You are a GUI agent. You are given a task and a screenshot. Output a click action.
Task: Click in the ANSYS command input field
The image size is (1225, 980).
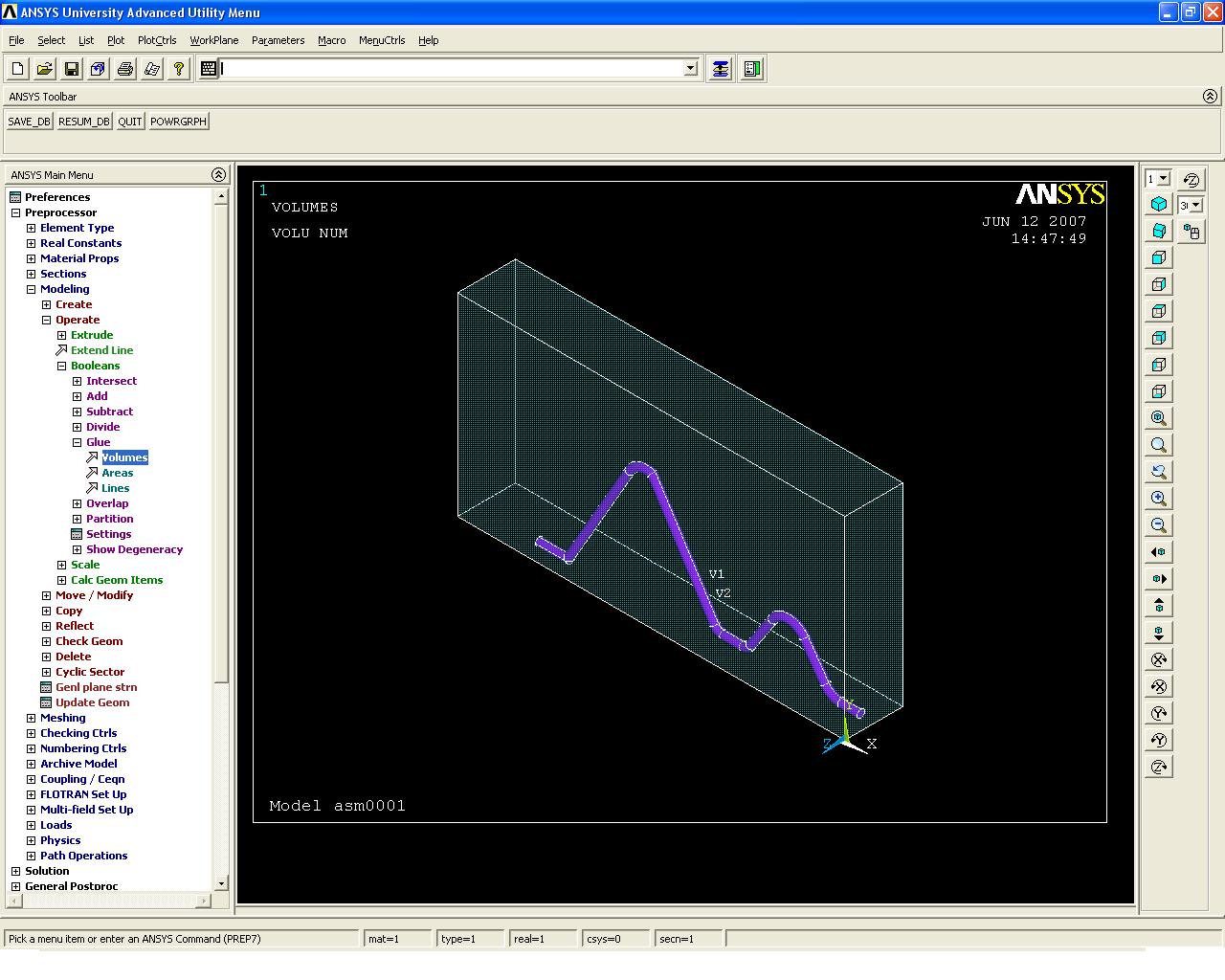point(452,69)
